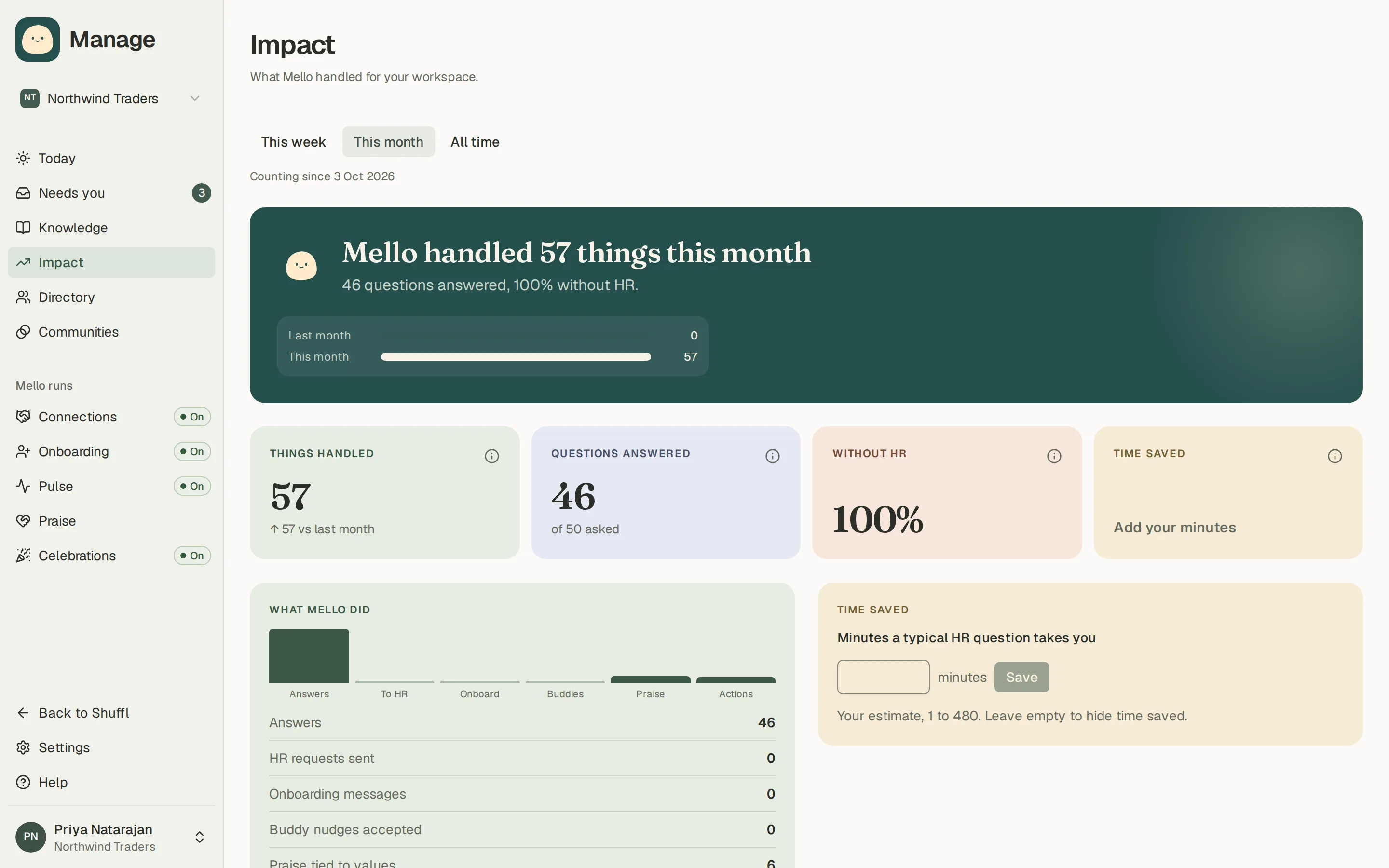The height and width of the screenshot is (868, 1389).
Task: Open the Praise heart icon
Action: pos(23,521)
